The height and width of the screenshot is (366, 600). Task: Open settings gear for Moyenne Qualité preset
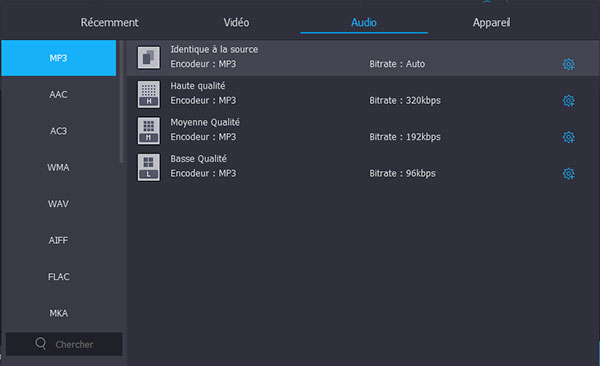pyautogui.click(x=568, y=137)
